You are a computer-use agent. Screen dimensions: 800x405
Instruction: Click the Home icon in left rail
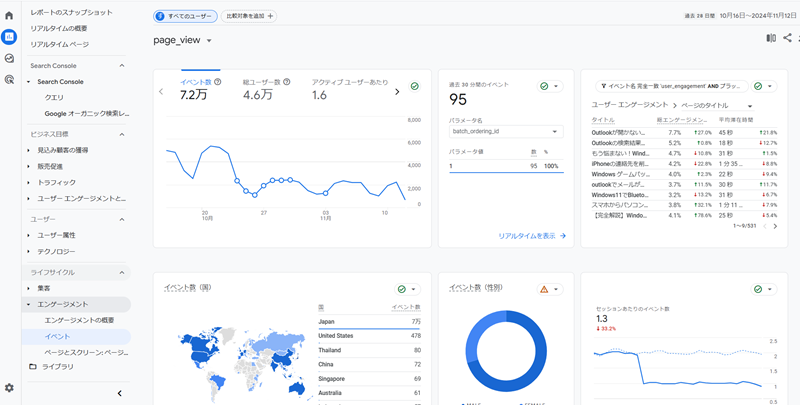[9, 15]
